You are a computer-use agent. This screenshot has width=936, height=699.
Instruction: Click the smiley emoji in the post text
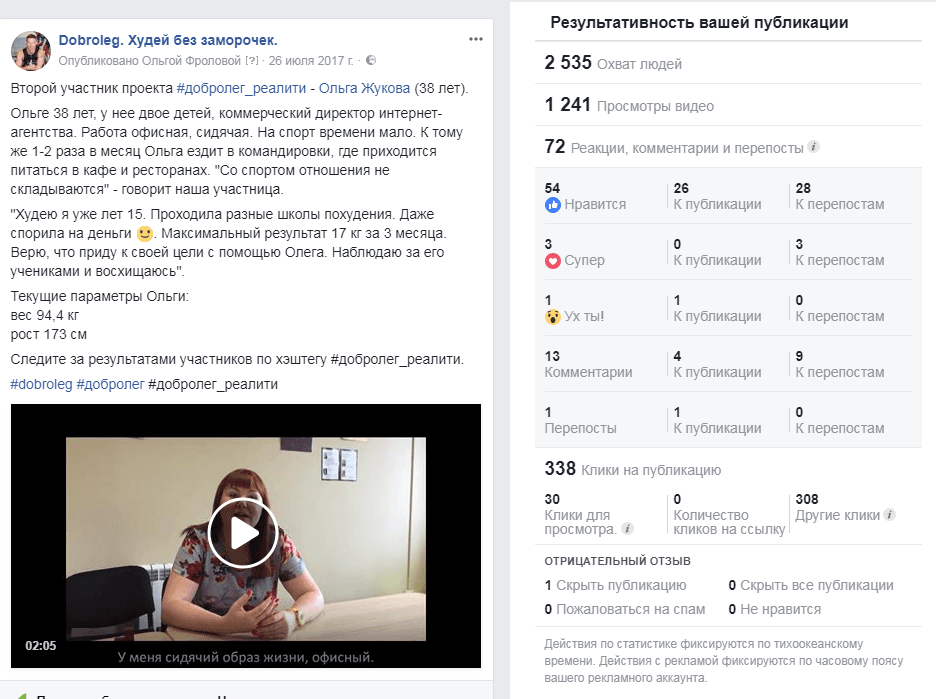[144, 233]
